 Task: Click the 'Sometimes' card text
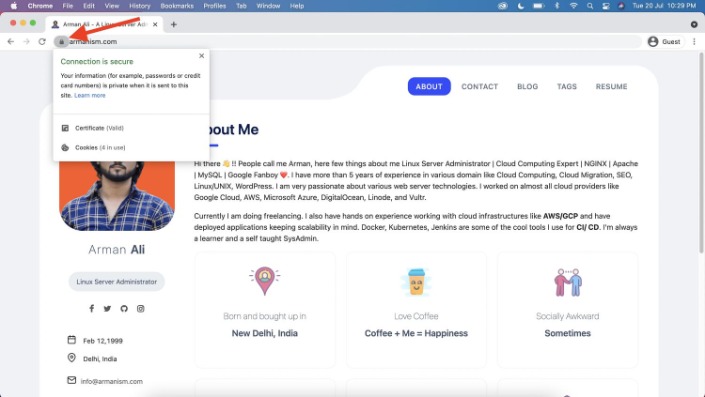pyautogui.click(x=567, y=333)
